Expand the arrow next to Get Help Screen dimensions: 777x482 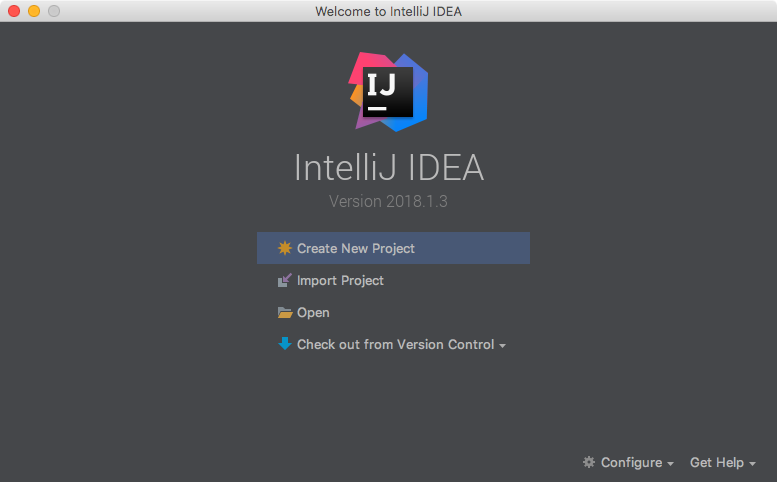point(752,464)
